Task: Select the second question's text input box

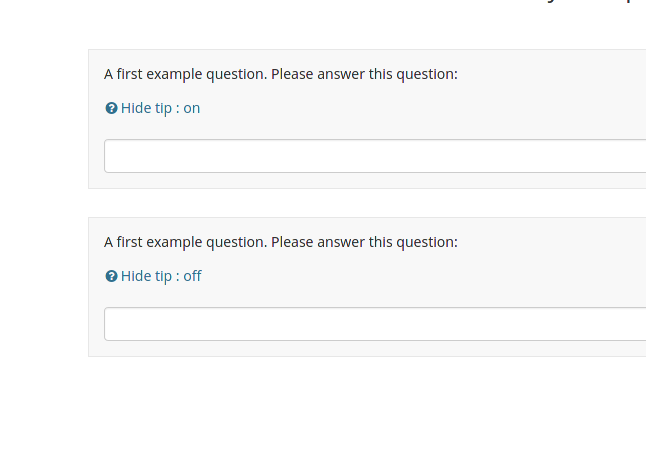Action: point(375,324)
